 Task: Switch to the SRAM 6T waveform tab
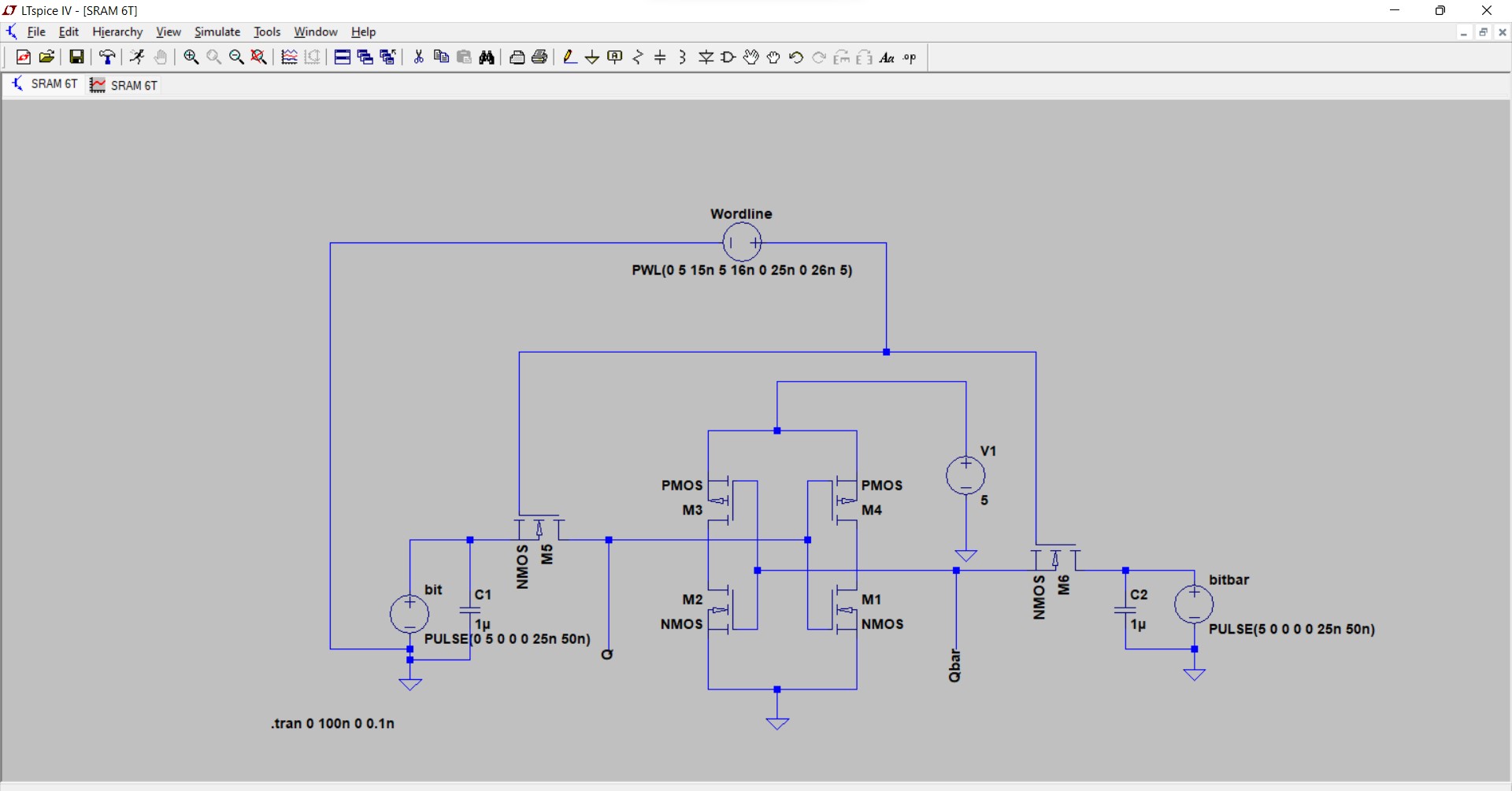pyautogui.click(x=124, y=85)
